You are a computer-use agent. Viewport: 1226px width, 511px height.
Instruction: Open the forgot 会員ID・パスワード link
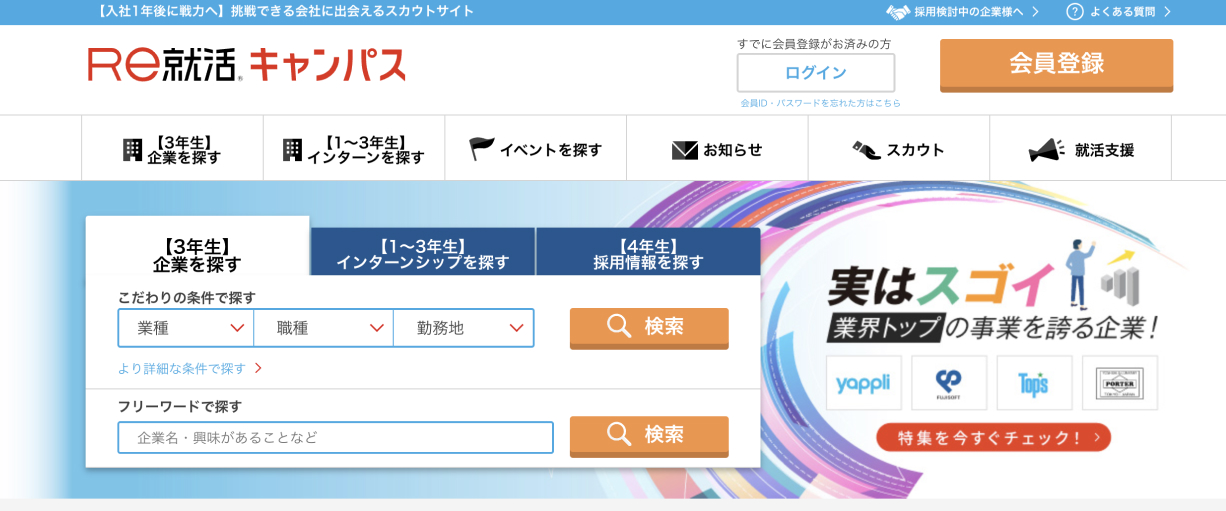coord(820,103)
